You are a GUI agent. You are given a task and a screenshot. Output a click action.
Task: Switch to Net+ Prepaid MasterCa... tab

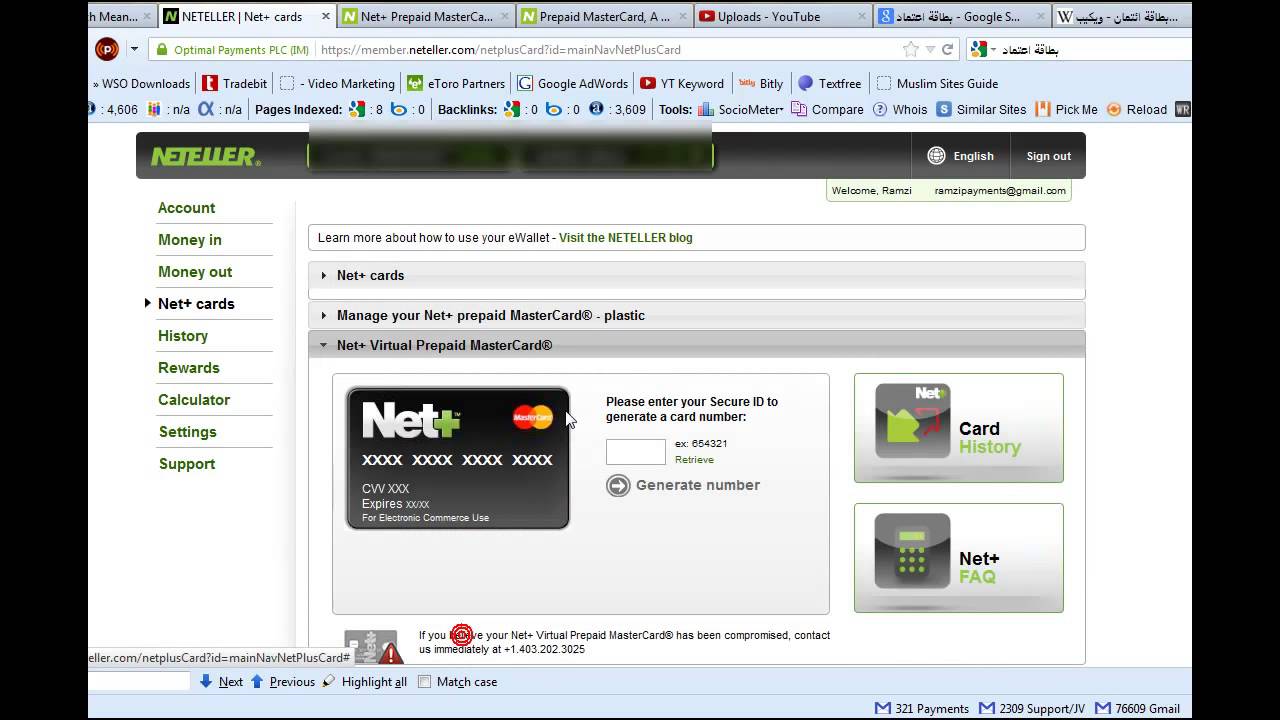pos(426,16)
